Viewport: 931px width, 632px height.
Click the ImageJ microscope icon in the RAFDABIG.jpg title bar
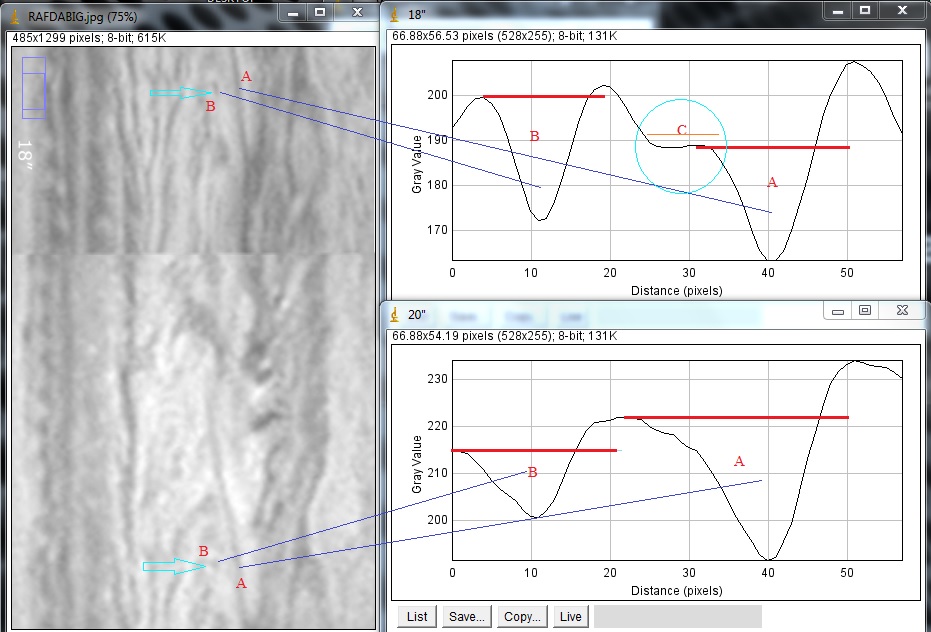tap(14, 15)
